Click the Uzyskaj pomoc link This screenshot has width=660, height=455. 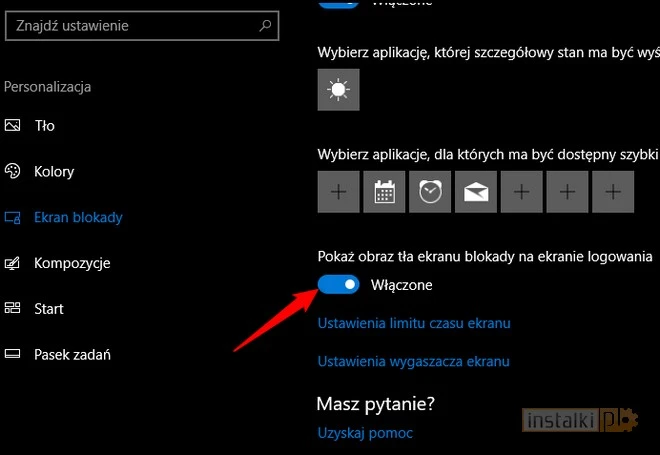tap(365, 433)
